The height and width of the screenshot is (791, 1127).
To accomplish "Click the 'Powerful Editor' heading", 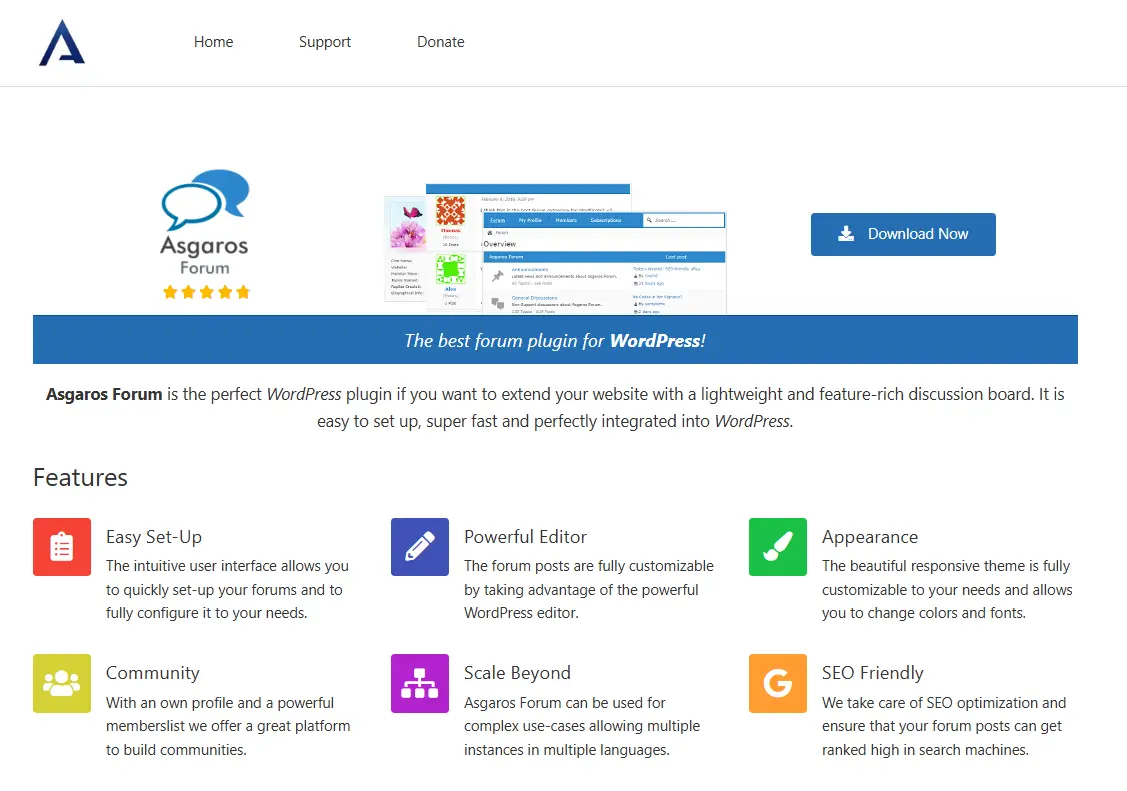I will coord(525,537).
